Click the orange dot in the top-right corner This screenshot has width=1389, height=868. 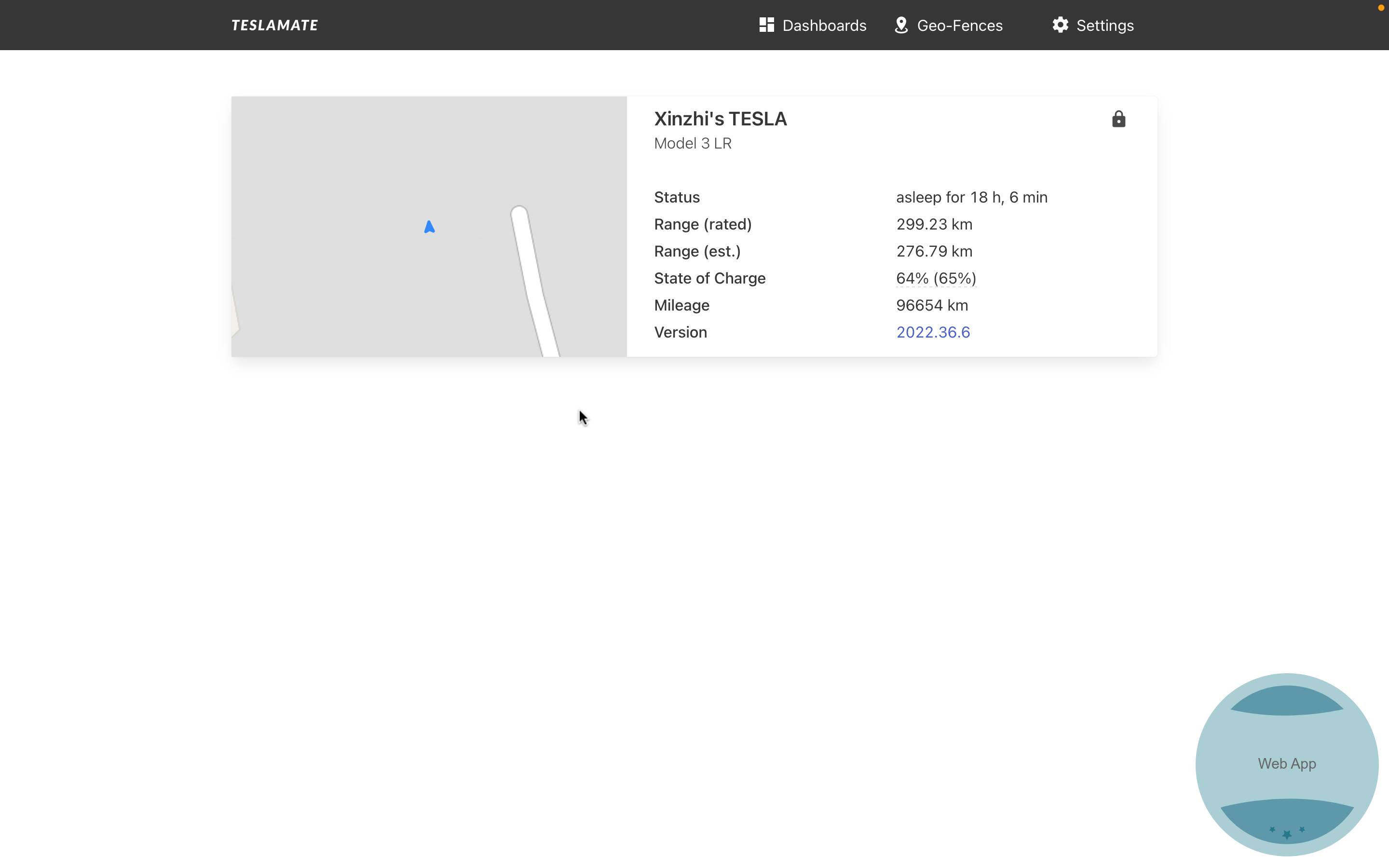(1380, 8)
